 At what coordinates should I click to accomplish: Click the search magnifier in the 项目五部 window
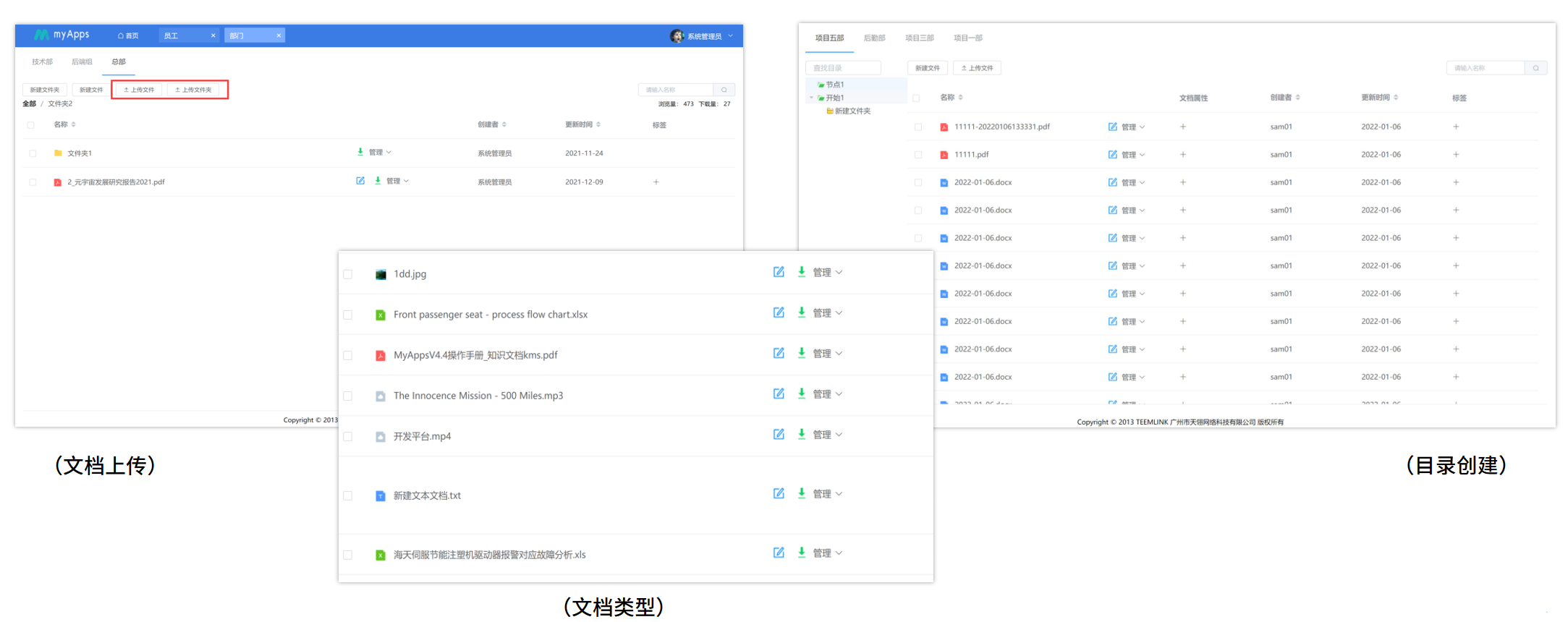(x=1536, y=68)
